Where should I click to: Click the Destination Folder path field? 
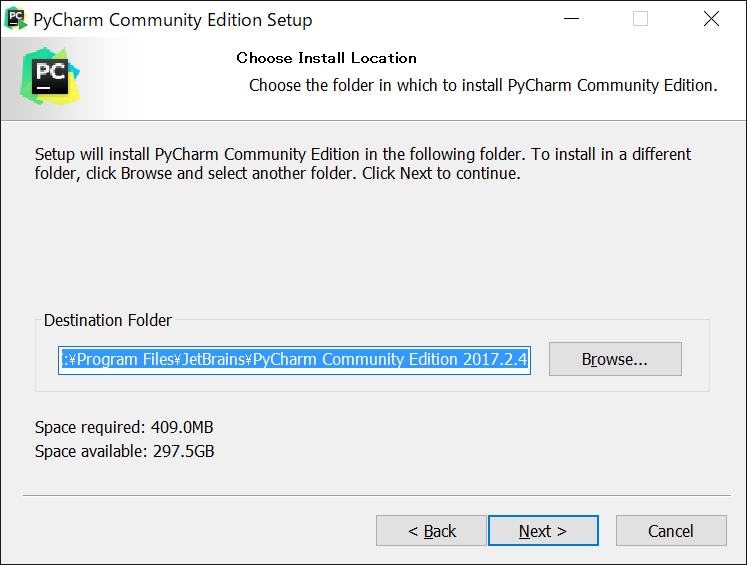pos(294,360)
